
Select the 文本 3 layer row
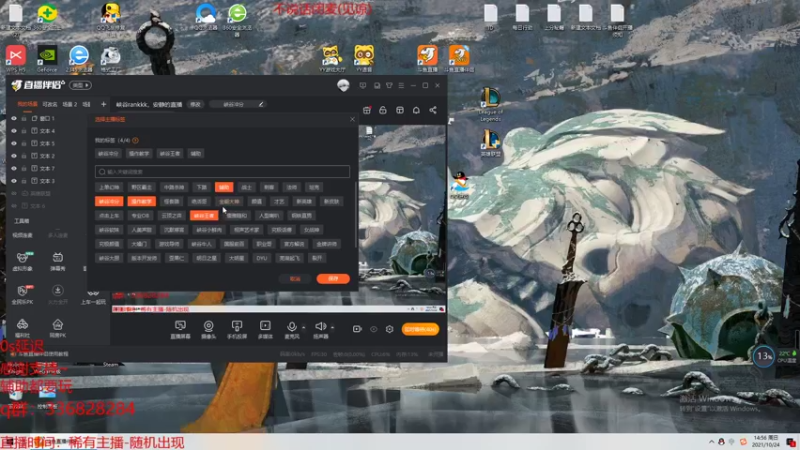[x=48, y=181]
